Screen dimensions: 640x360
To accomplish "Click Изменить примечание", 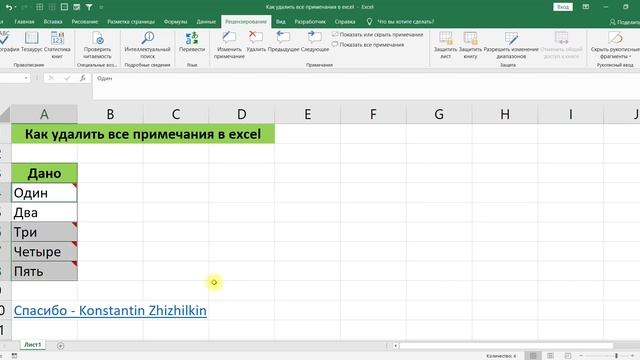I will [x=229, y=45].
